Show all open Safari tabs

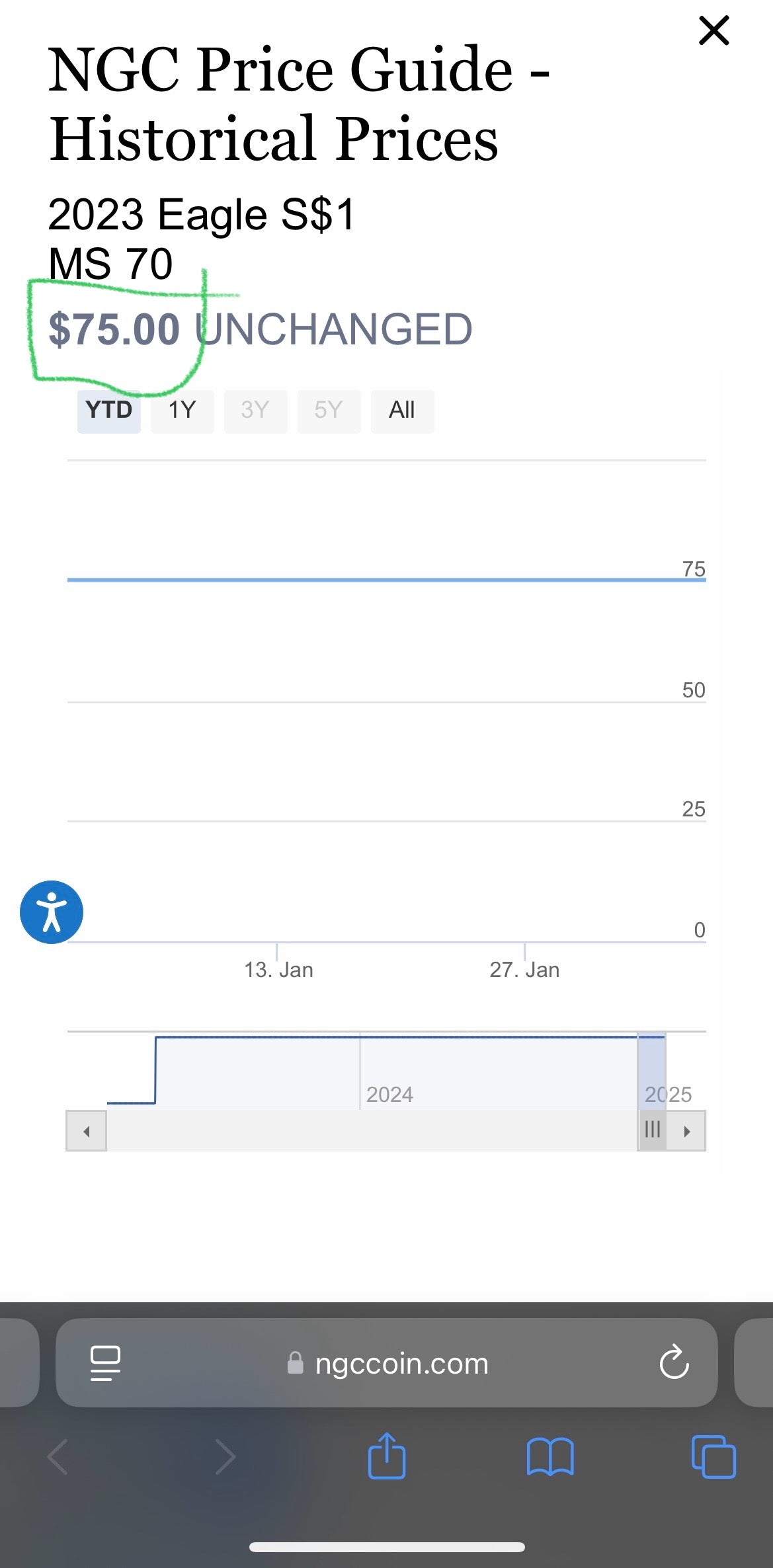click(713, 1457)
